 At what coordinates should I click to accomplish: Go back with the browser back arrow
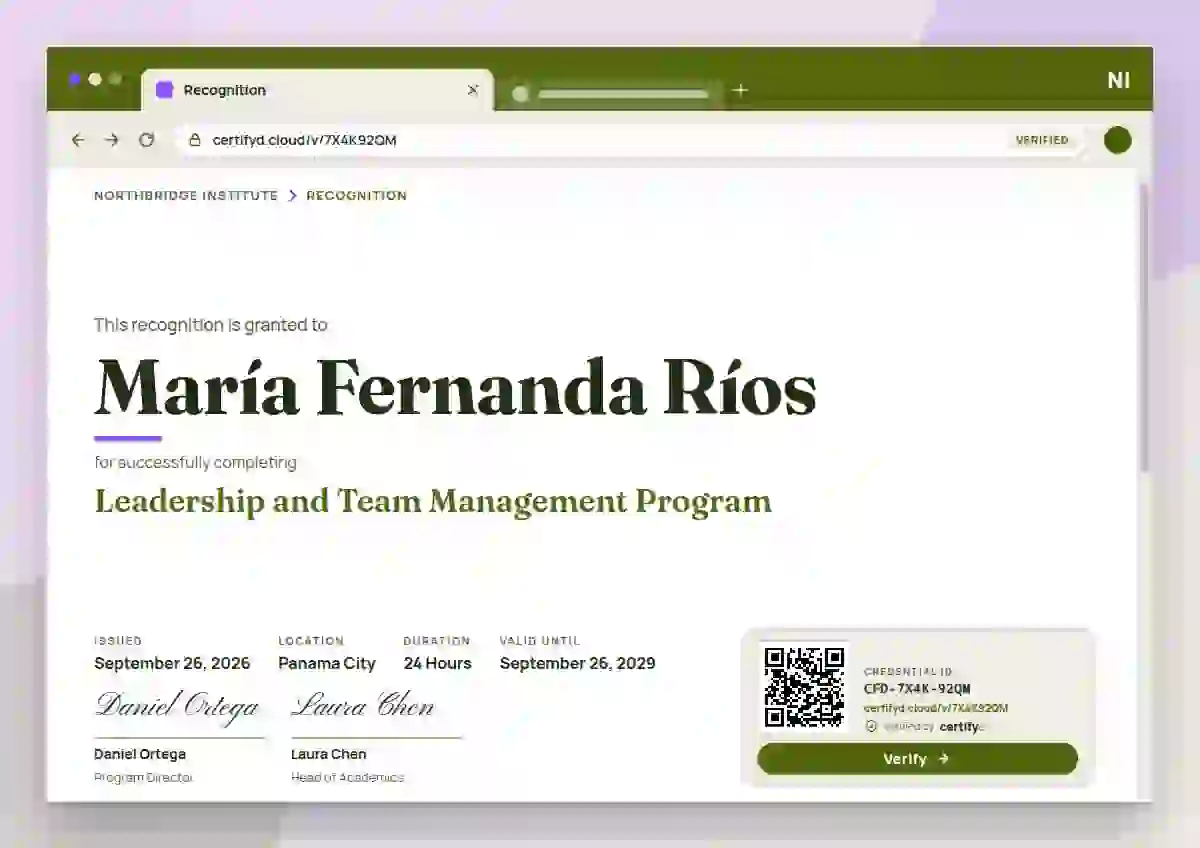(x=78, y=140)
